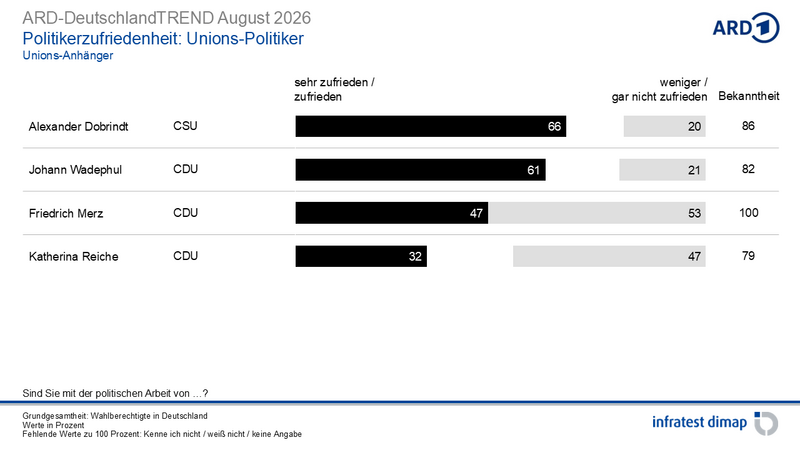800x450 pixels.
Task: Click Katherina Reiche's black bar showing 32
Action: [x=361, y=256]
